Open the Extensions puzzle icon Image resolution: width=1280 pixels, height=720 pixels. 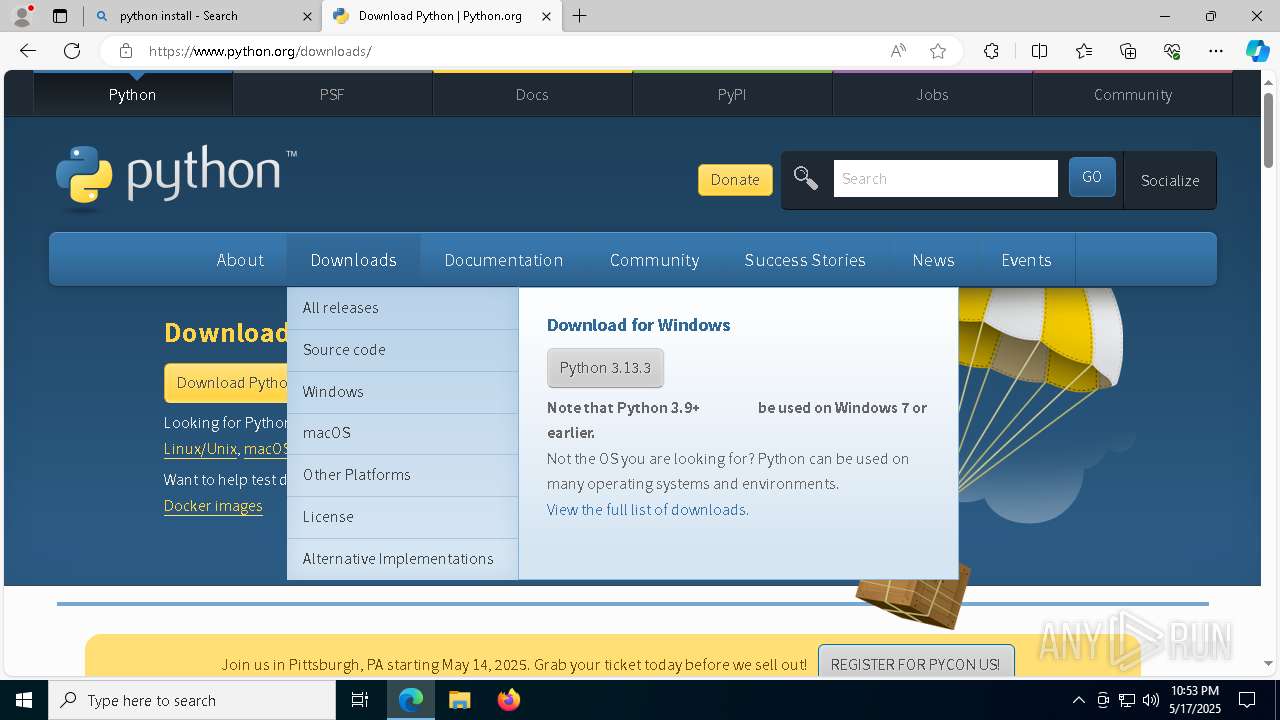pyautogui.click(x=991, y=51)
